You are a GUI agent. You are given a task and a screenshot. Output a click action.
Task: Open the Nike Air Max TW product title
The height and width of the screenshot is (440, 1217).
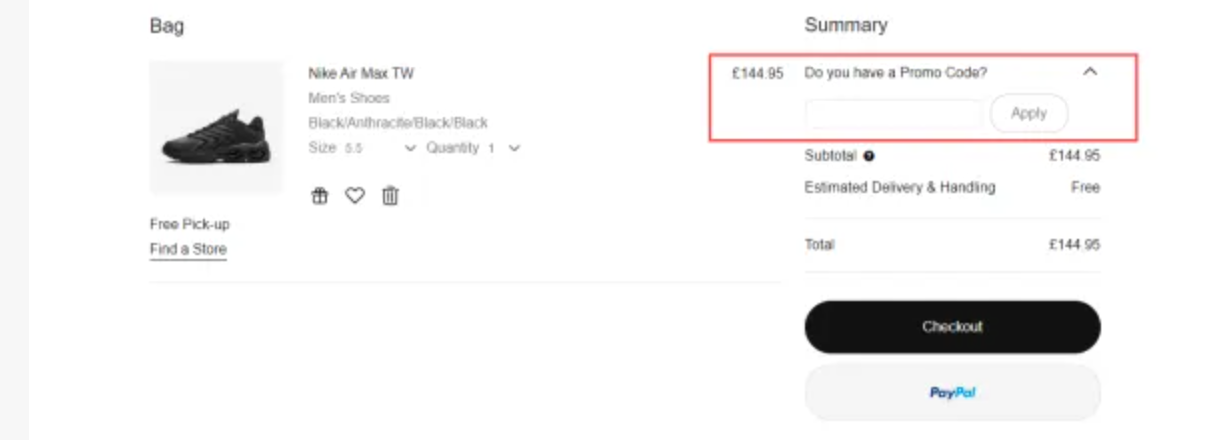[x=361, y=73]
